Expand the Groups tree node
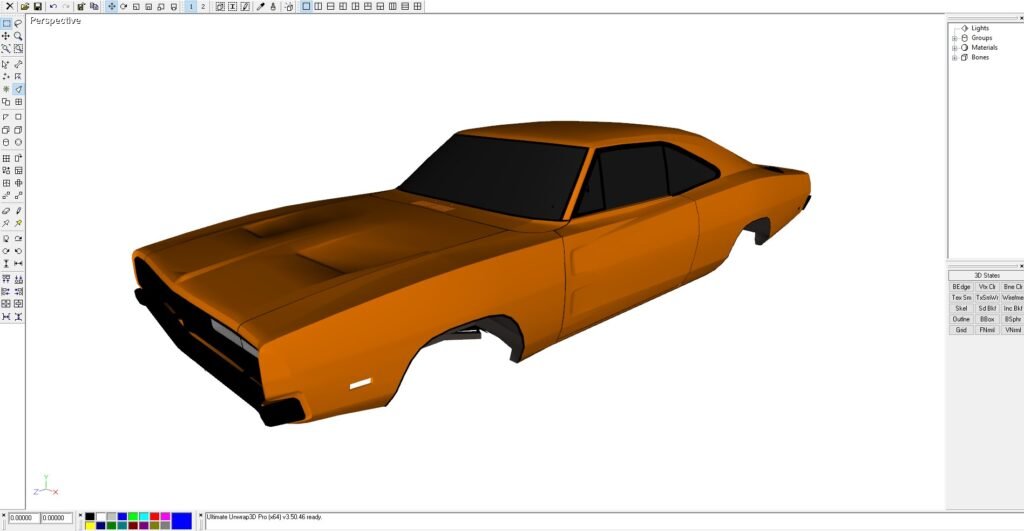 (954, 38)
